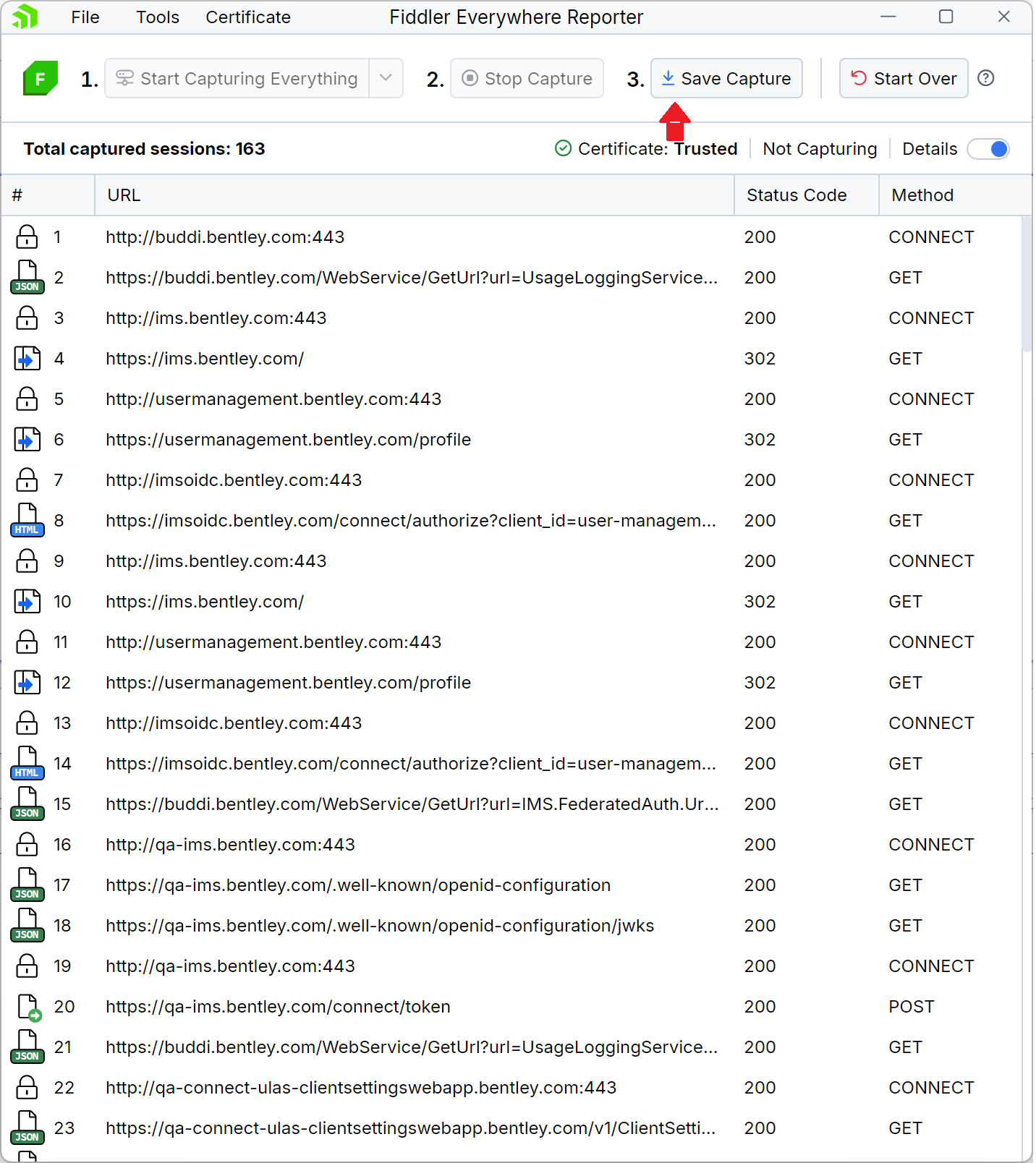The image size is (1036, 1163).
Task: Click the lock icon on row 16
Action: tap(27, 844)
